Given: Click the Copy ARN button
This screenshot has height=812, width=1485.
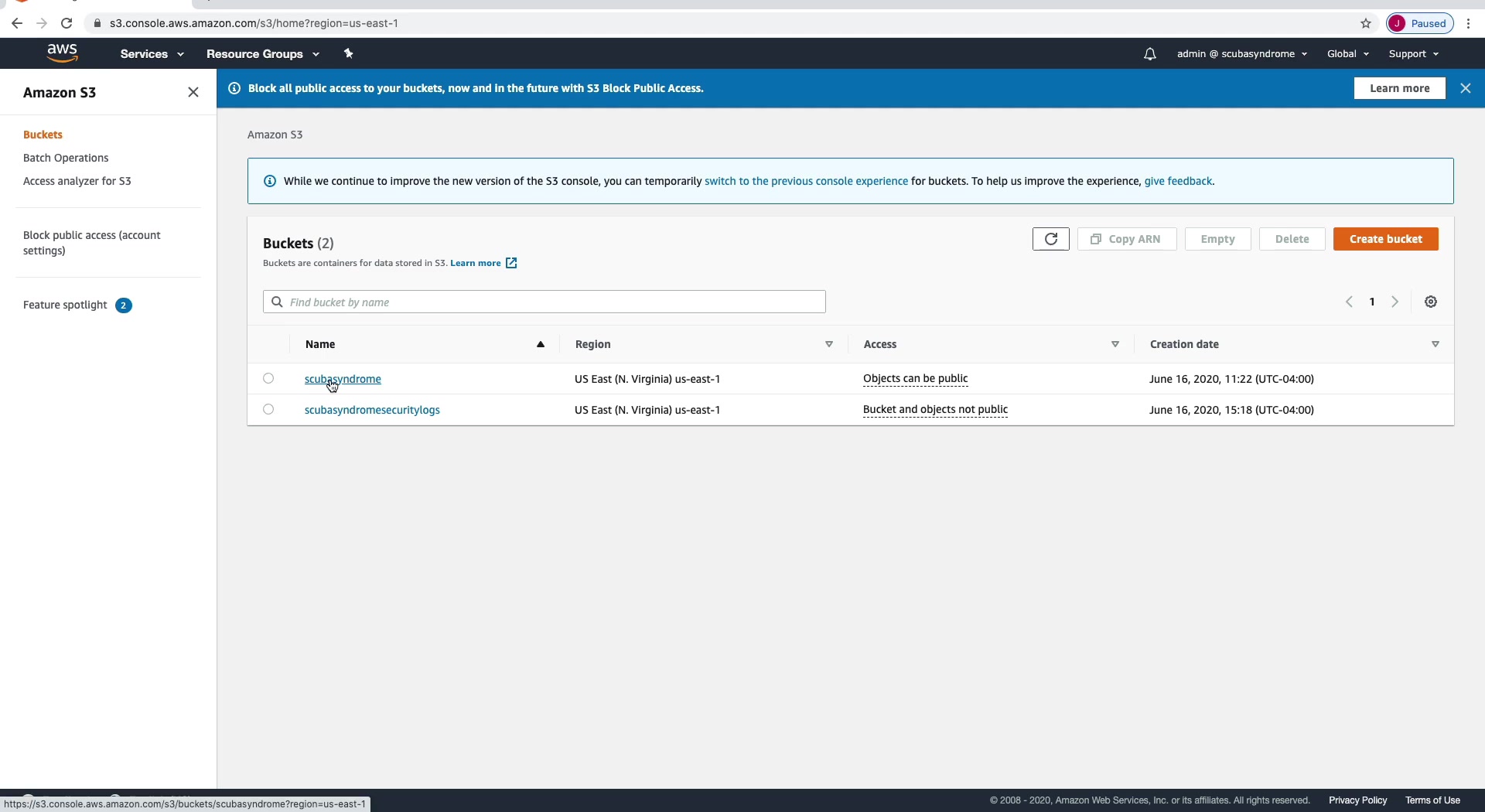Looking at the screenshot, I should tap(1127, 239).
